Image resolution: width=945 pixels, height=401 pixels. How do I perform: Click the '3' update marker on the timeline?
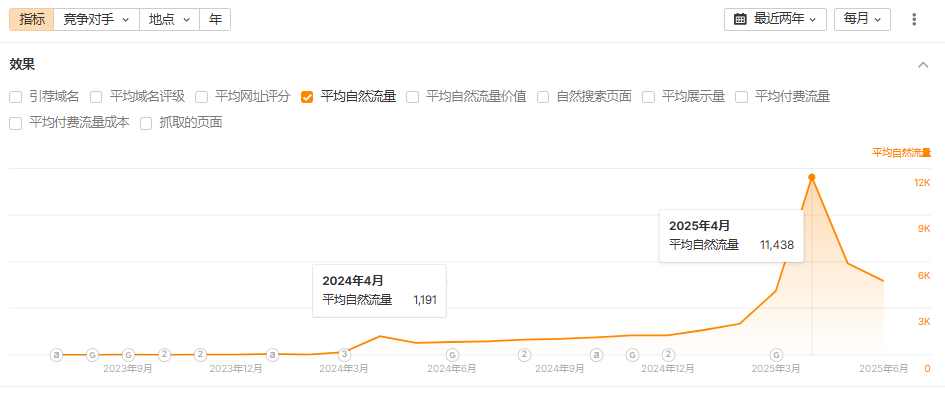pyautogui.click(x=344, y=354)
